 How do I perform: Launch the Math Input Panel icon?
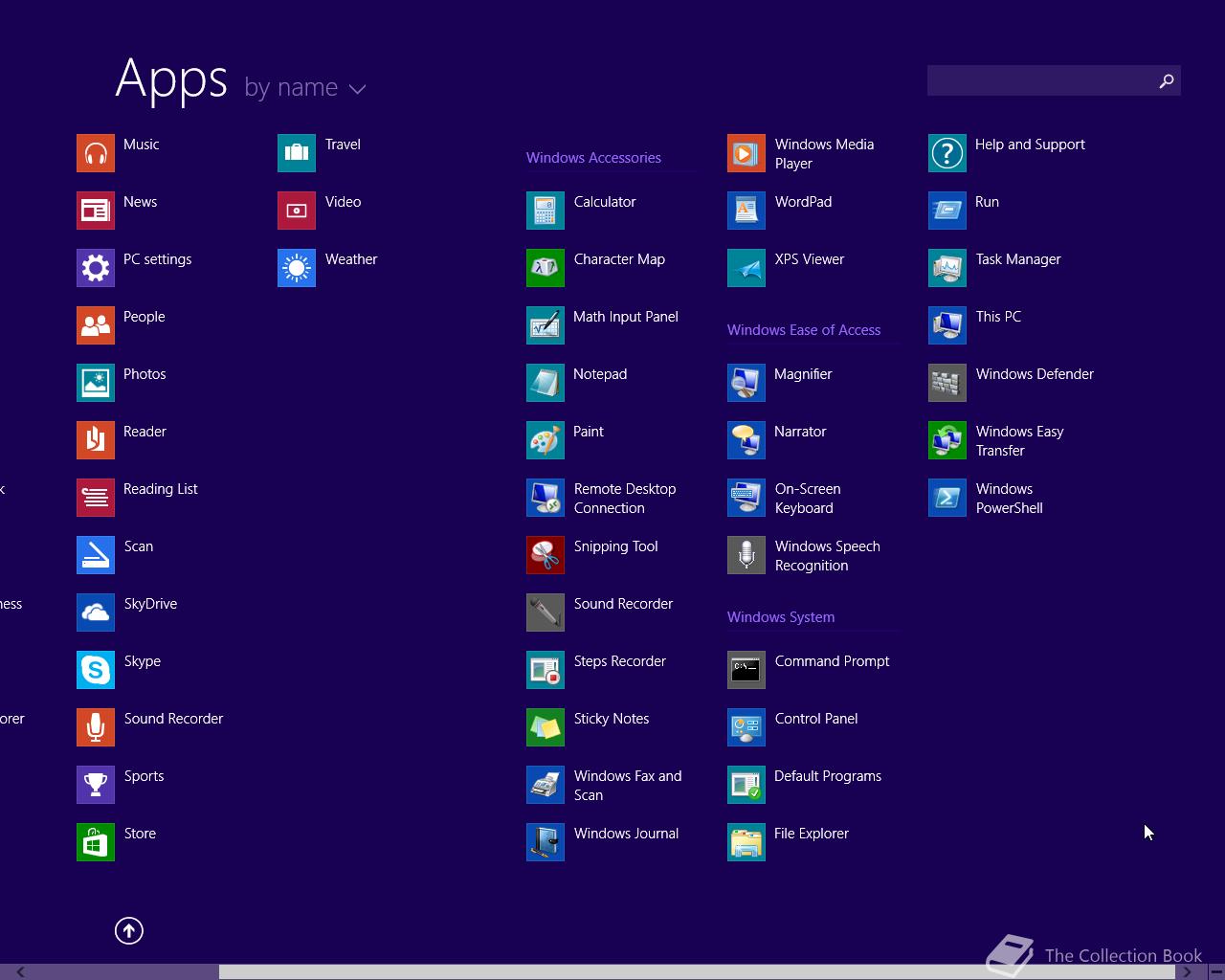546,325
